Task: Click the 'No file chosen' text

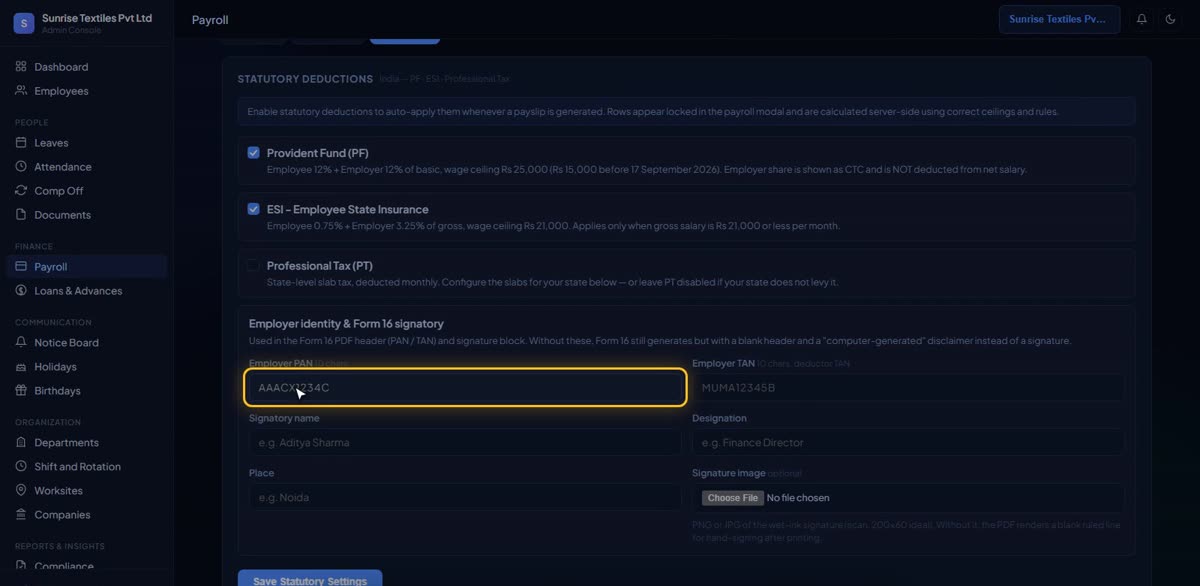Action: [798, 498]
